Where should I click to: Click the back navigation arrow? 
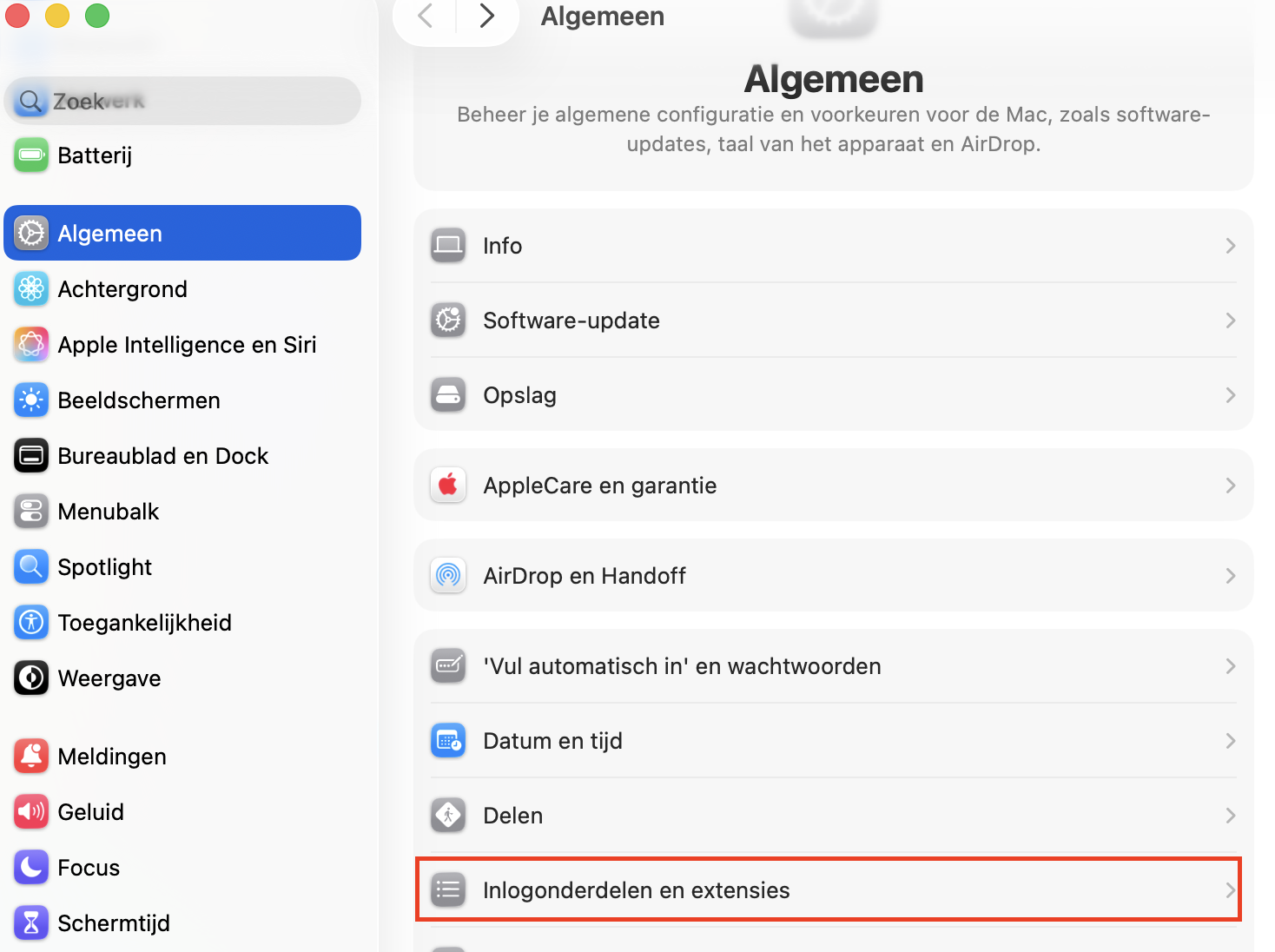tap(424, 16)
